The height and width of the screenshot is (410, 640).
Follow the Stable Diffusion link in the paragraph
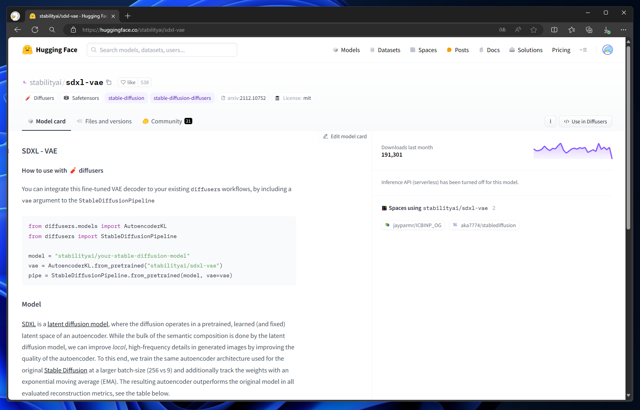(x=66, y=370)
